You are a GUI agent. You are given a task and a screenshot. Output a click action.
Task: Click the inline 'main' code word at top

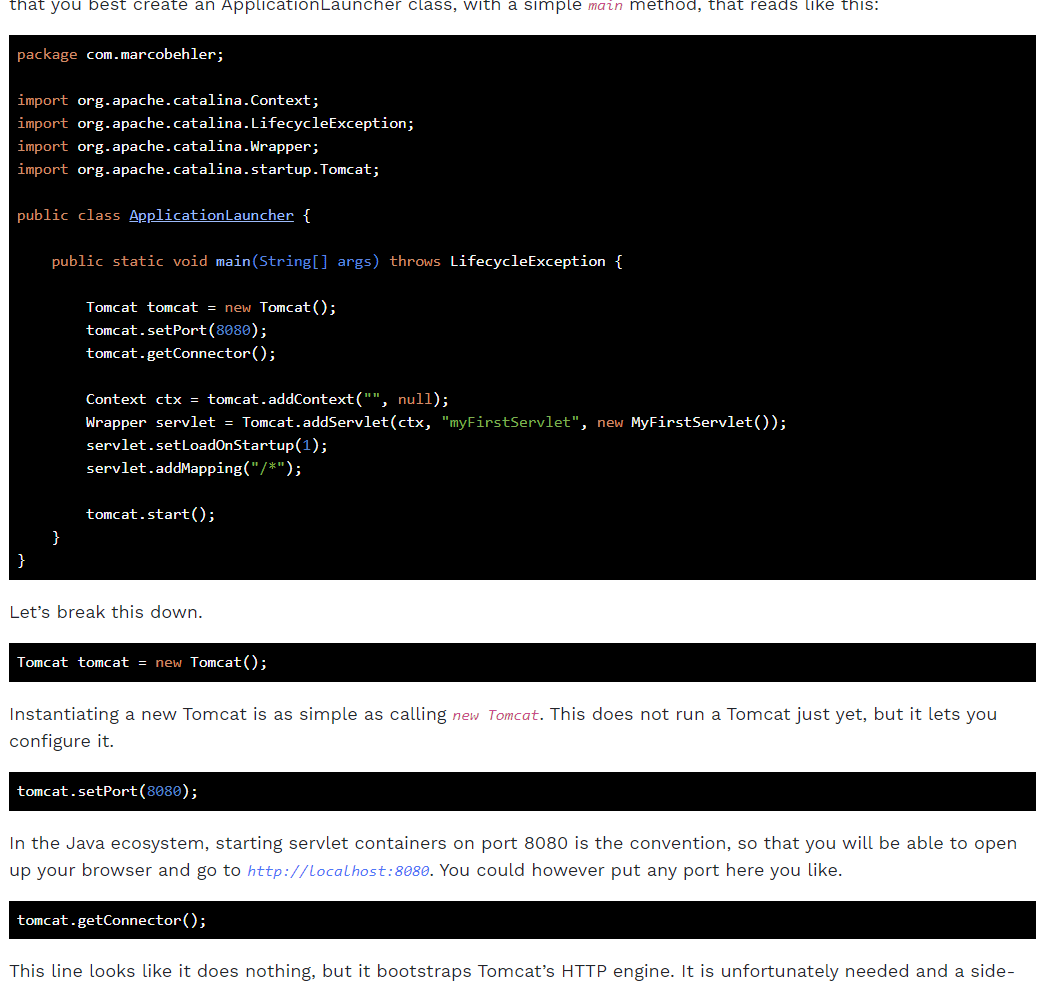point(605,6)
